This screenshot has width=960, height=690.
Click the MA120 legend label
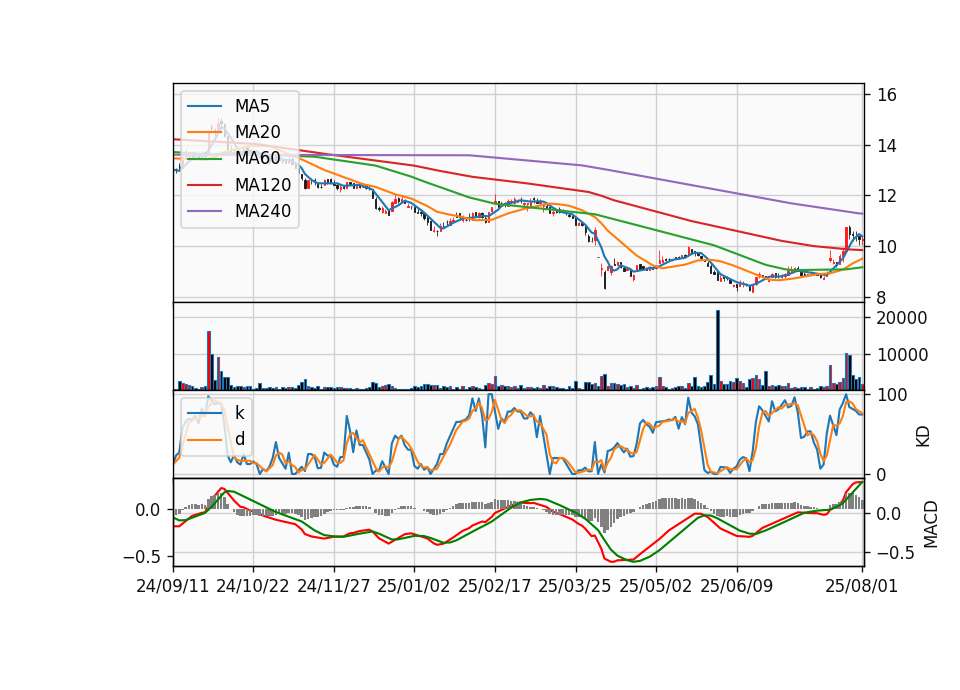263,185
